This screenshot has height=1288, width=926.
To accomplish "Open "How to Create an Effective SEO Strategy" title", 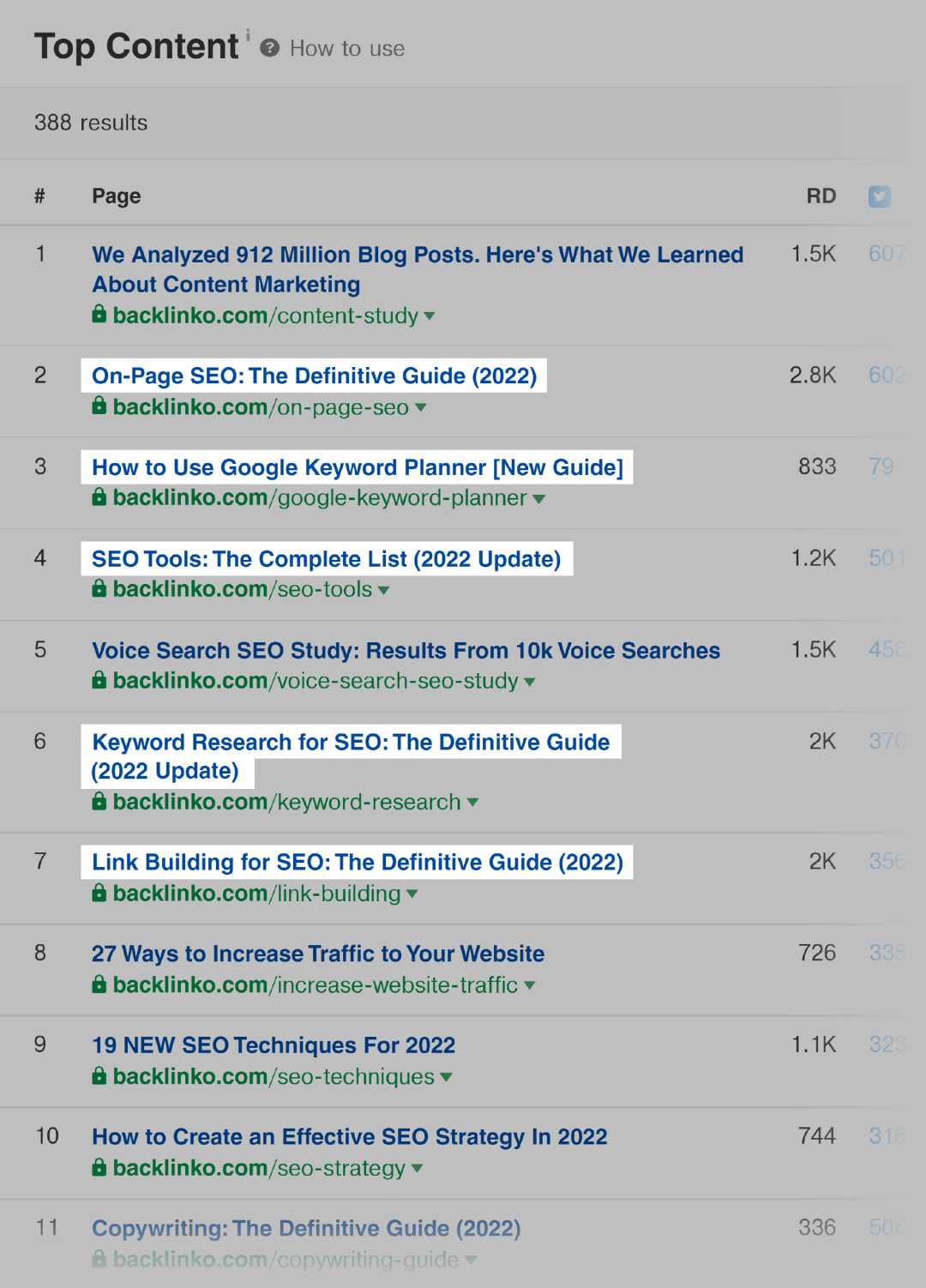I will [350, 1137].
